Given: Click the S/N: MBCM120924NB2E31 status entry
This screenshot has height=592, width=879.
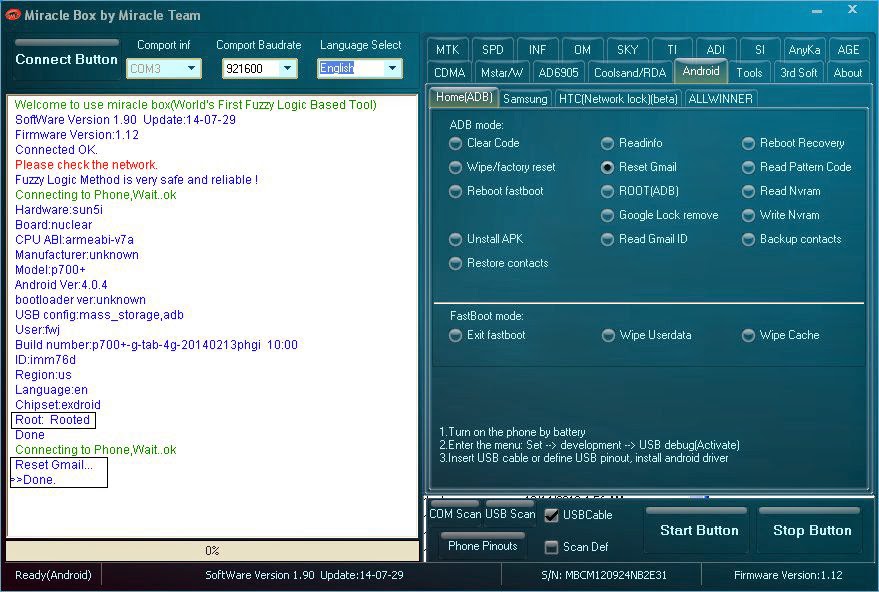Looking at the screenshot, I should (x=604, y=575).
